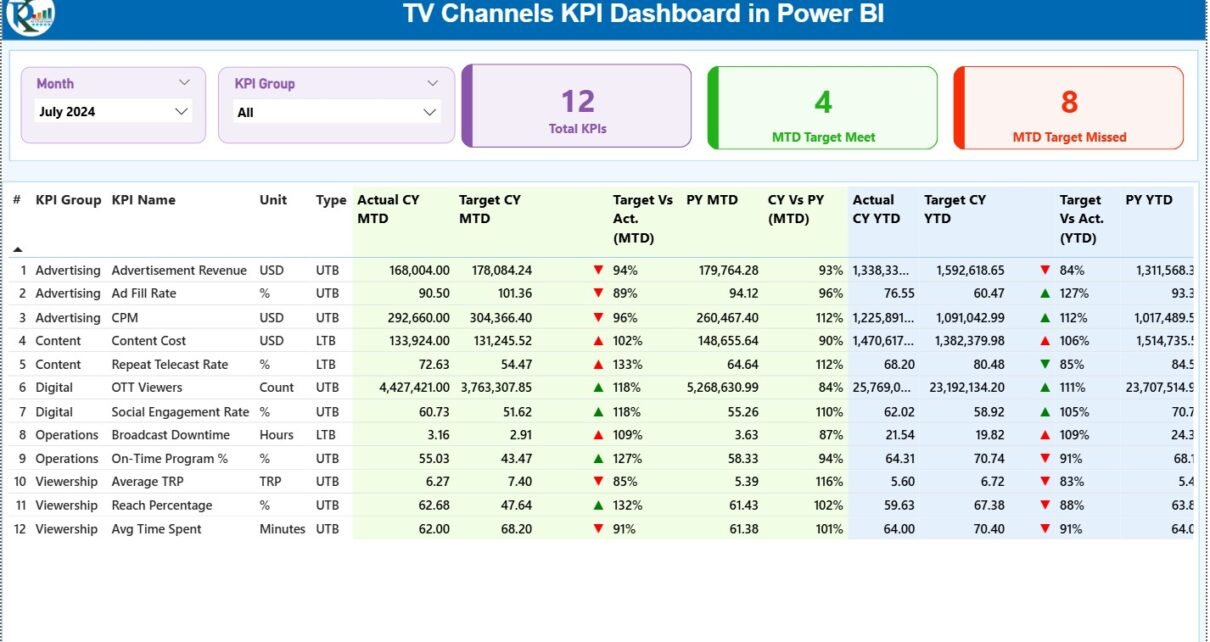Sort by the KPI Name column header

[x=143, y=200]
